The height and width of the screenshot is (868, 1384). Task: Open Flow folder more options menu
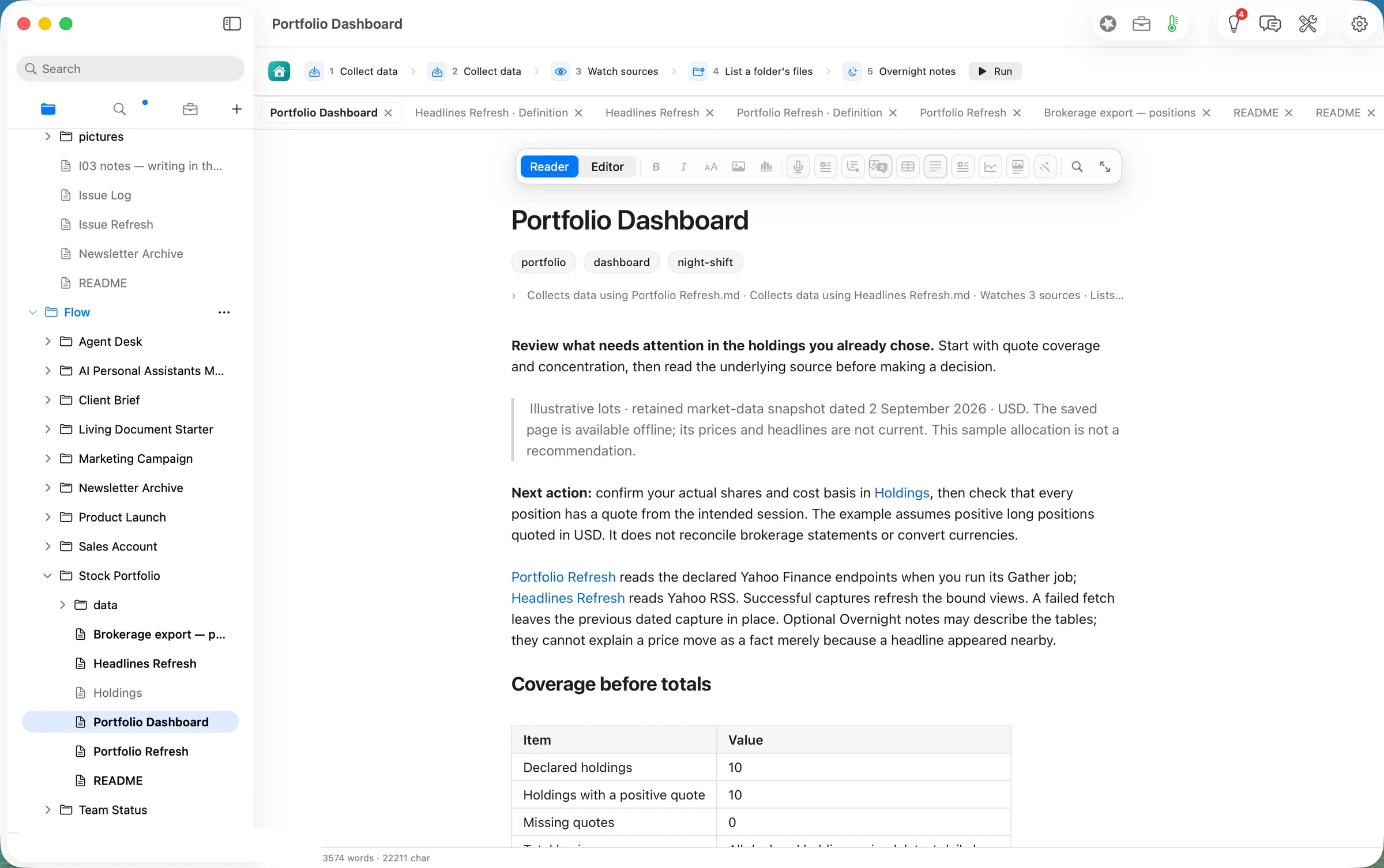coord(224,312)
